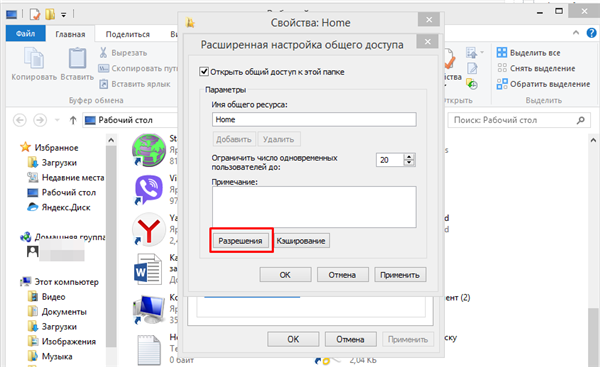Image resolution: width=600 pixels, height=367 pixels.
Task: Click the Изменить edit icon in ribbon
Action: point(472,69)
